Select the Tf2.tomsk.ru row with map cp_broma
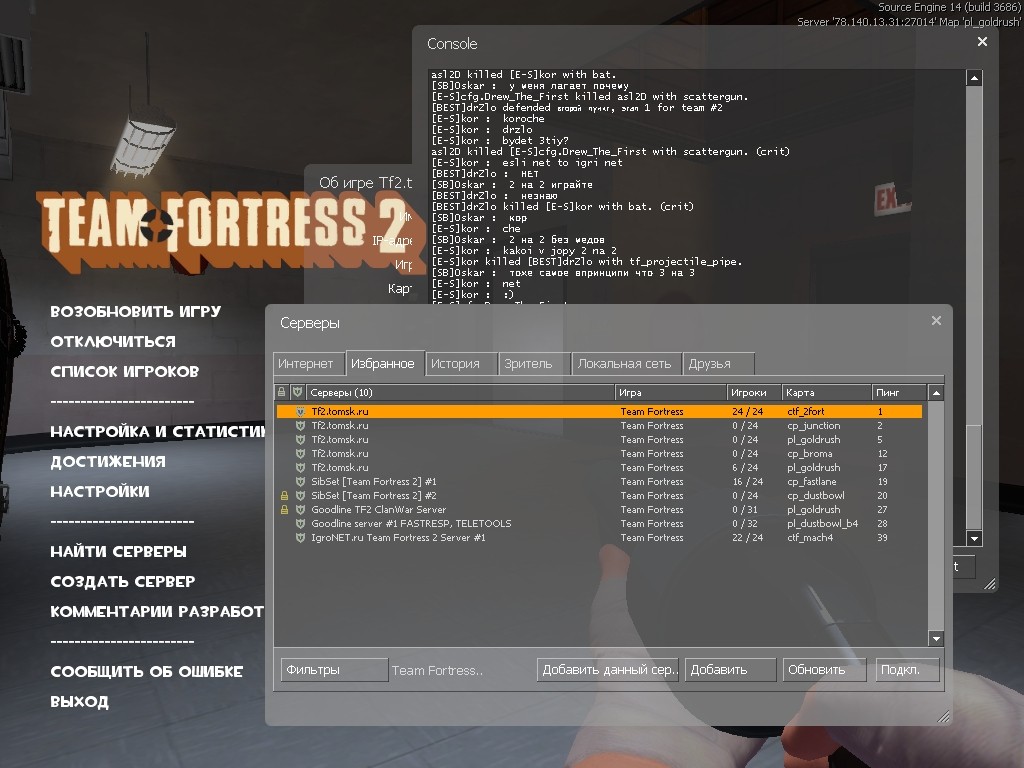 coord(599,454)
